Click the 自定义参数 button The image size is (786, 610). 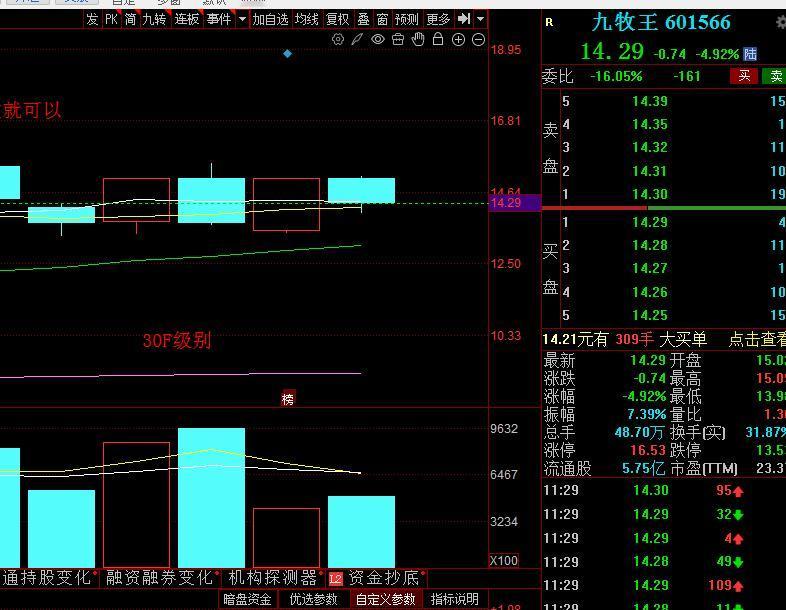tap(385, 599)
